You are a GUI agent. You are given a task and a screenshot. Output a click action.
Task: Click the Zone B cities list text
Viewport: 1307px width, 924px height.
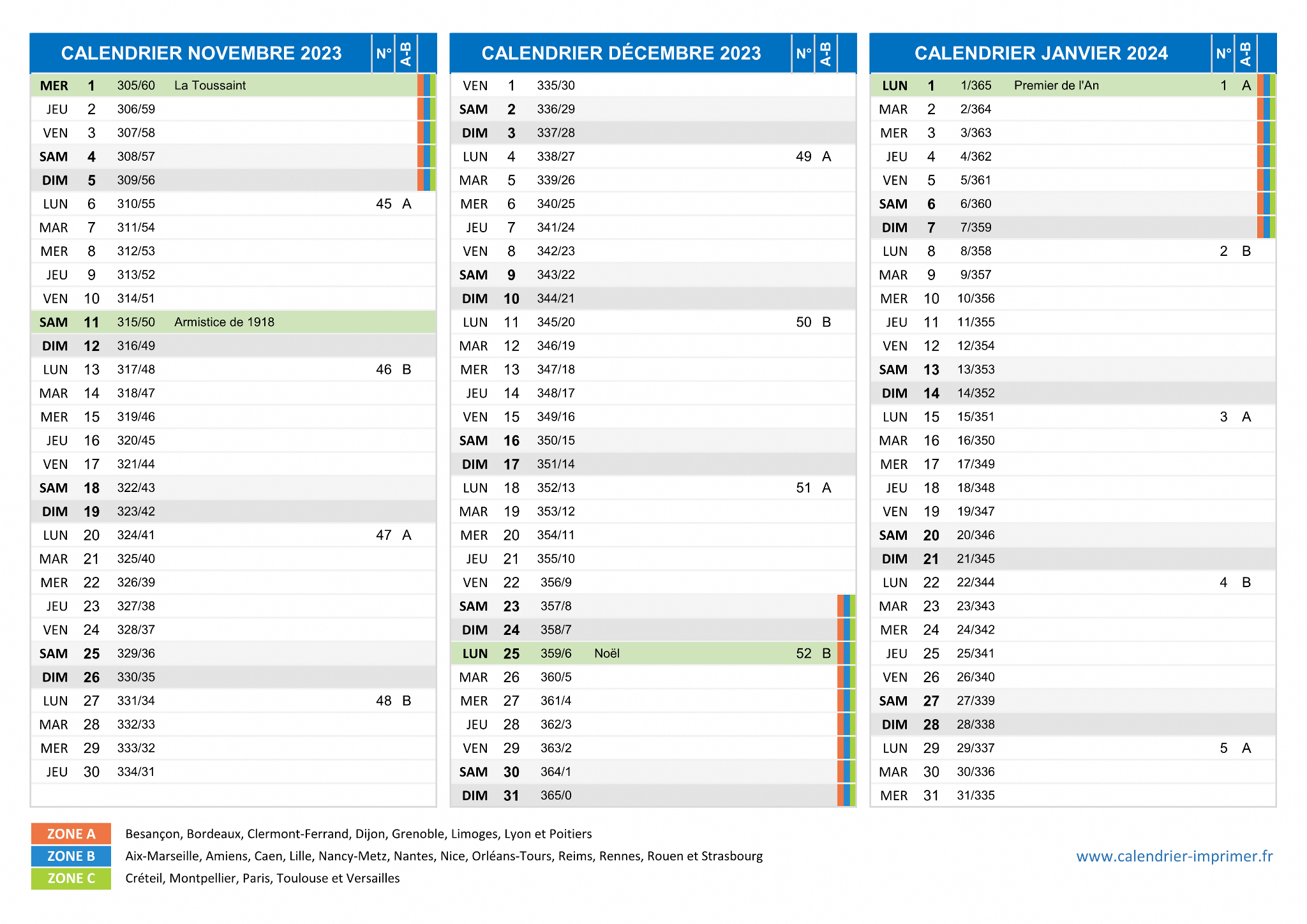(444, 856)
